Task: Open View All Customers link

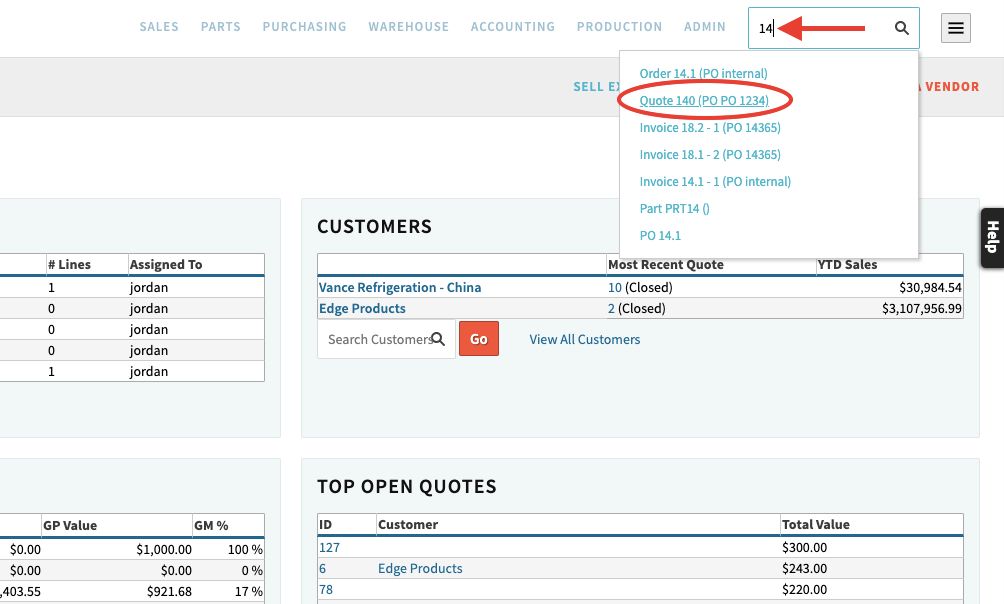Action: (584, 339)
